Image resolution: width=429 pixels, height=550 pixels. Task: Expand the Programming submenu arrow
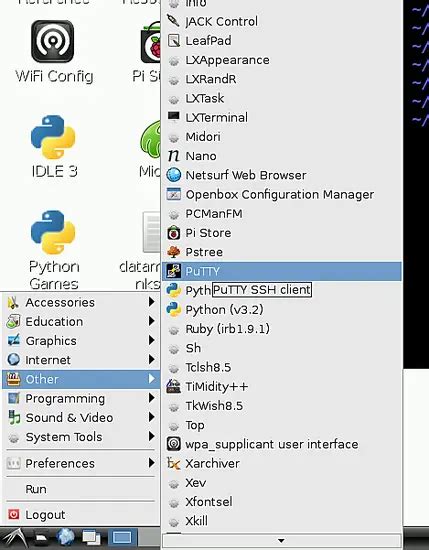click(152, 398)
